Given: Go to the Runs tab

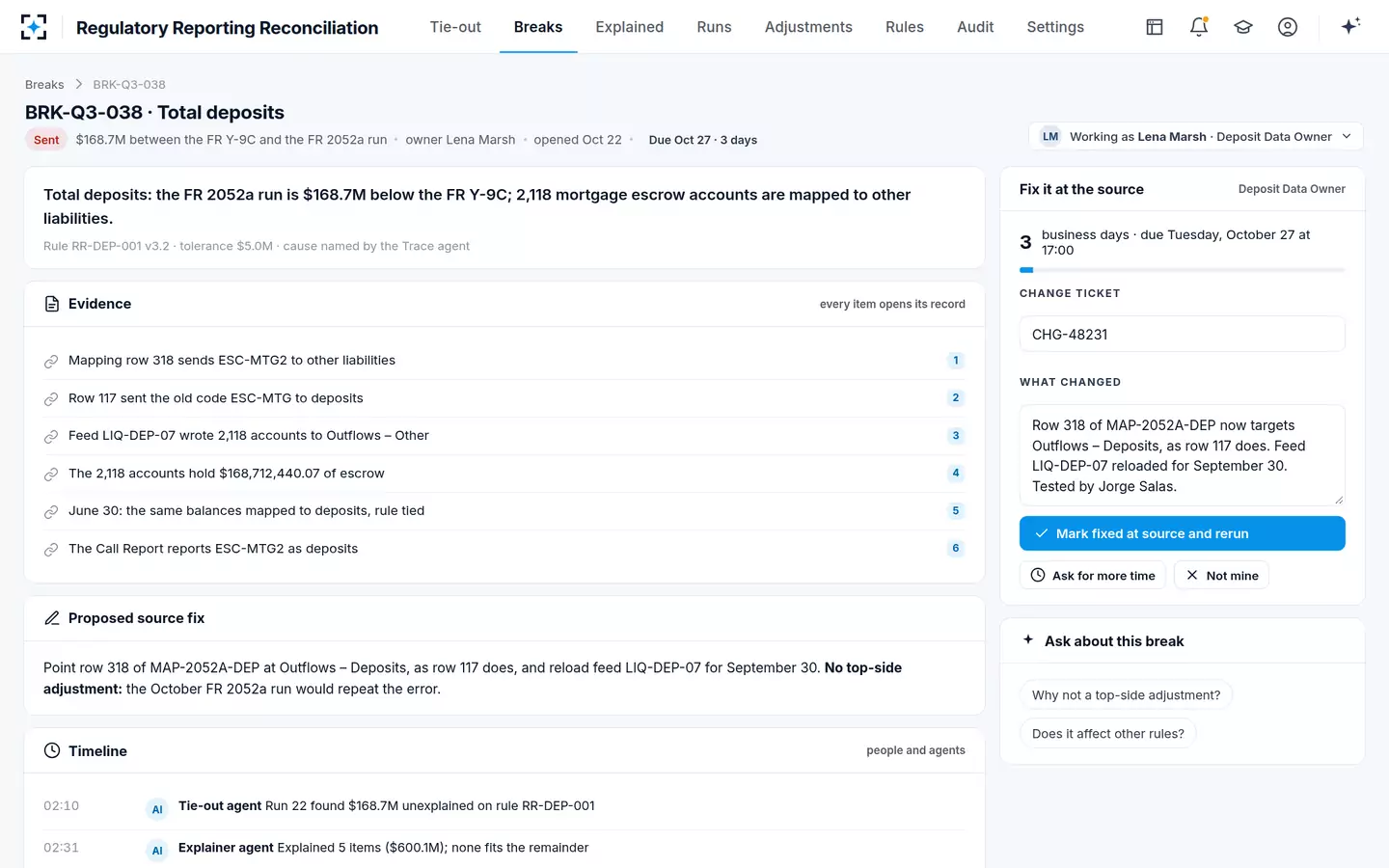Looking at the screenshot, I should [x=715, y=27].
